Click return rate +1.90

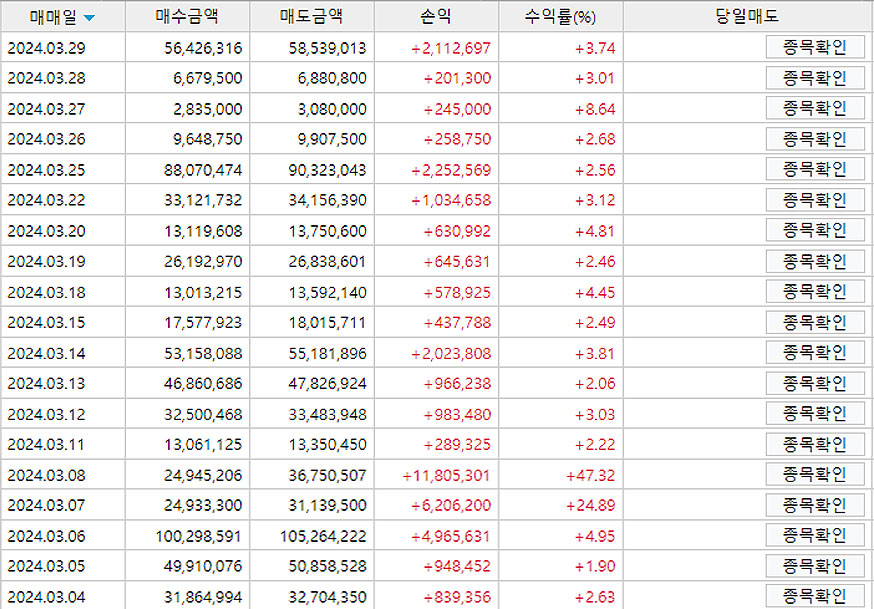595,567
